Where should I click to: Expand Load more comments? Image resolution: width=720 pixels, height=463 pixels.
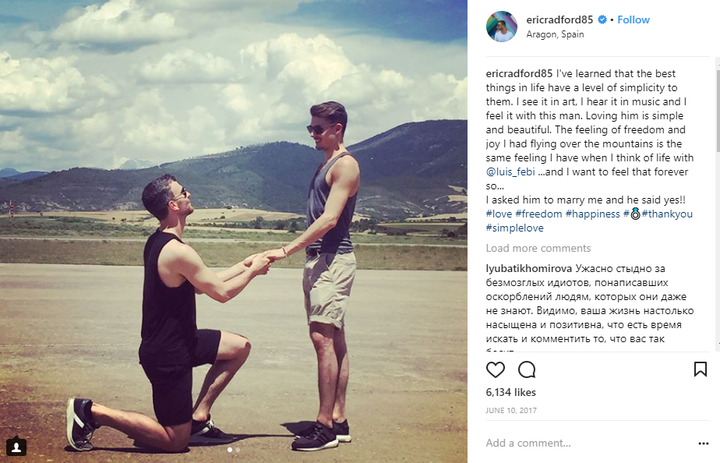coord(538,248)
